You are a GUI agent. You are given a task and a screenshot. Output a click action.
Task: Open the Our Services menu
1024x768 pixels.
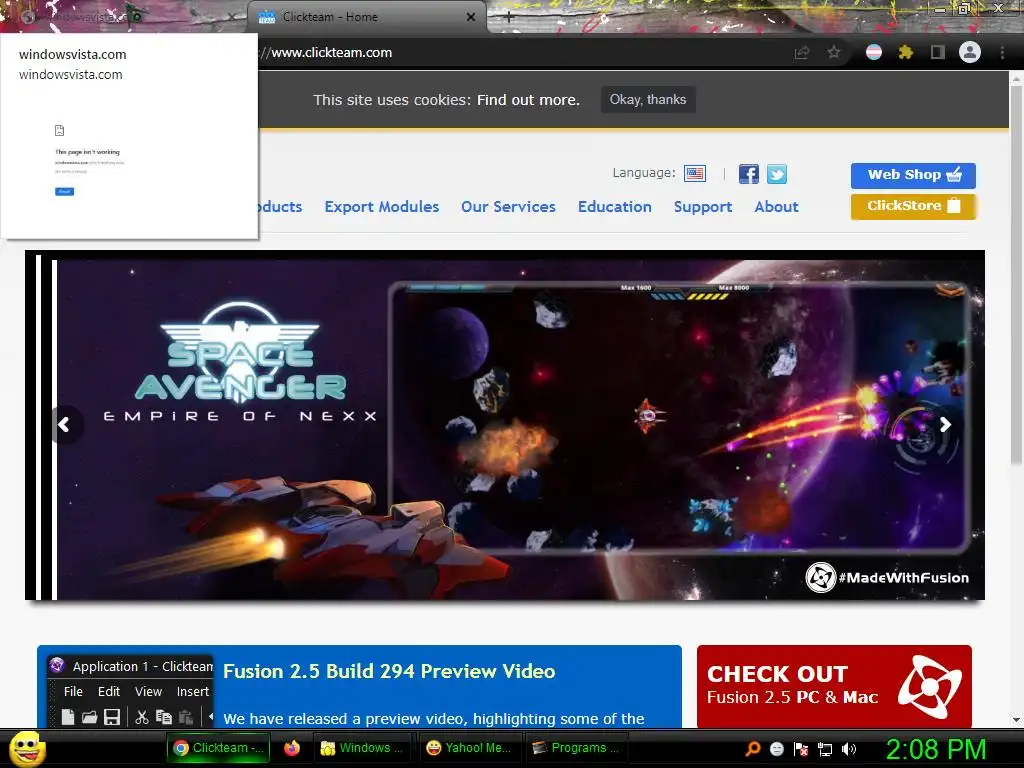tap(508, 206)
